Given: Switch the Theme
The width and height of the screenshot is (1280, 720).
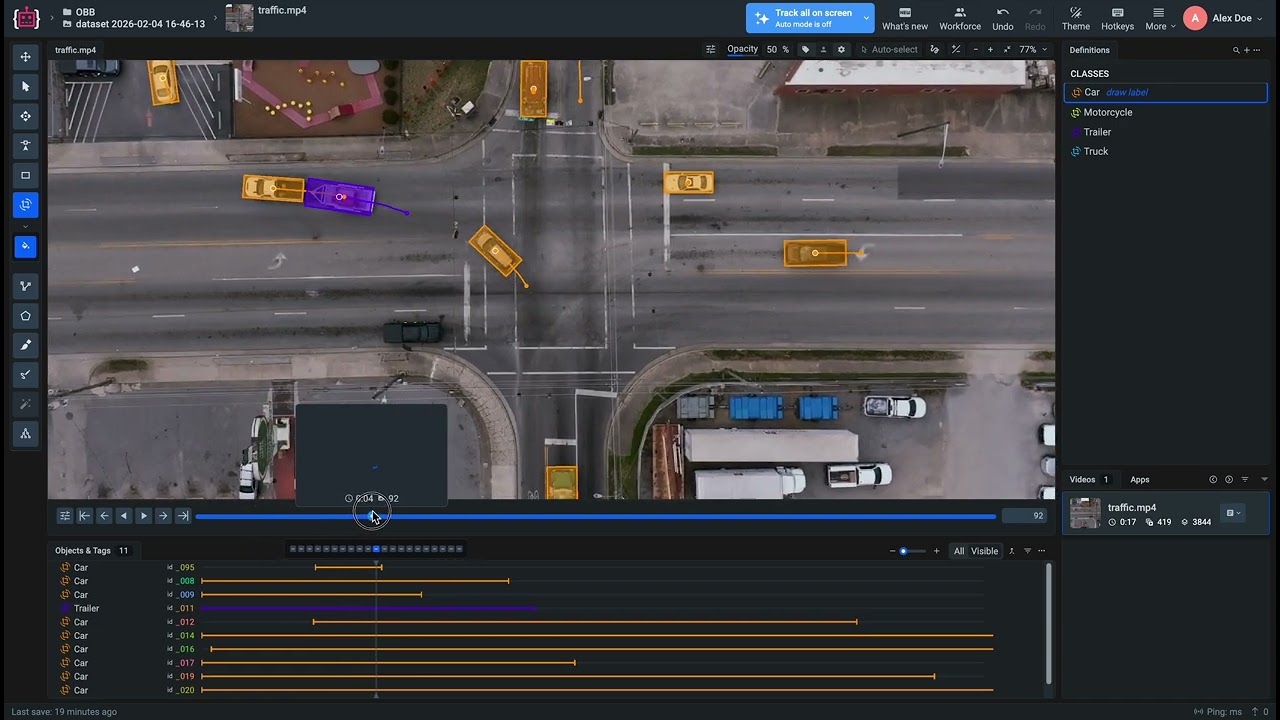Looking at the screenshot, I should tap(1076, 18).
